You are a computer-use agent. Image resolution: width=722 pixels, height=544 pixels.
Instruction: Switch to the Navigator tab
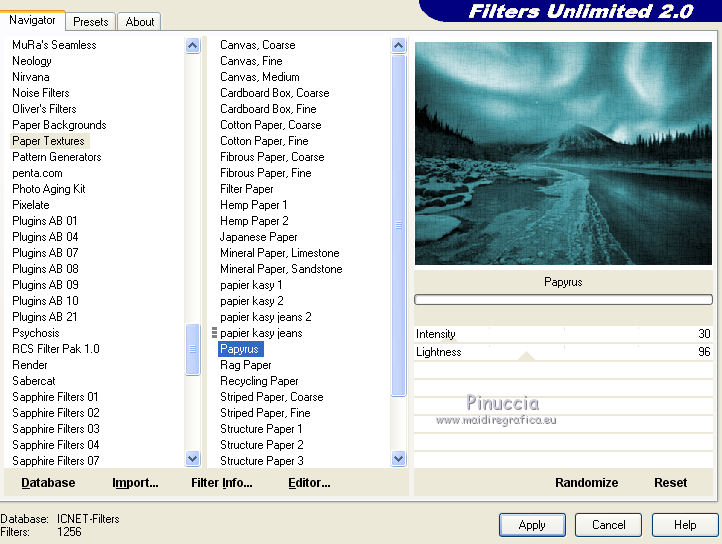(x=32, y=20)
